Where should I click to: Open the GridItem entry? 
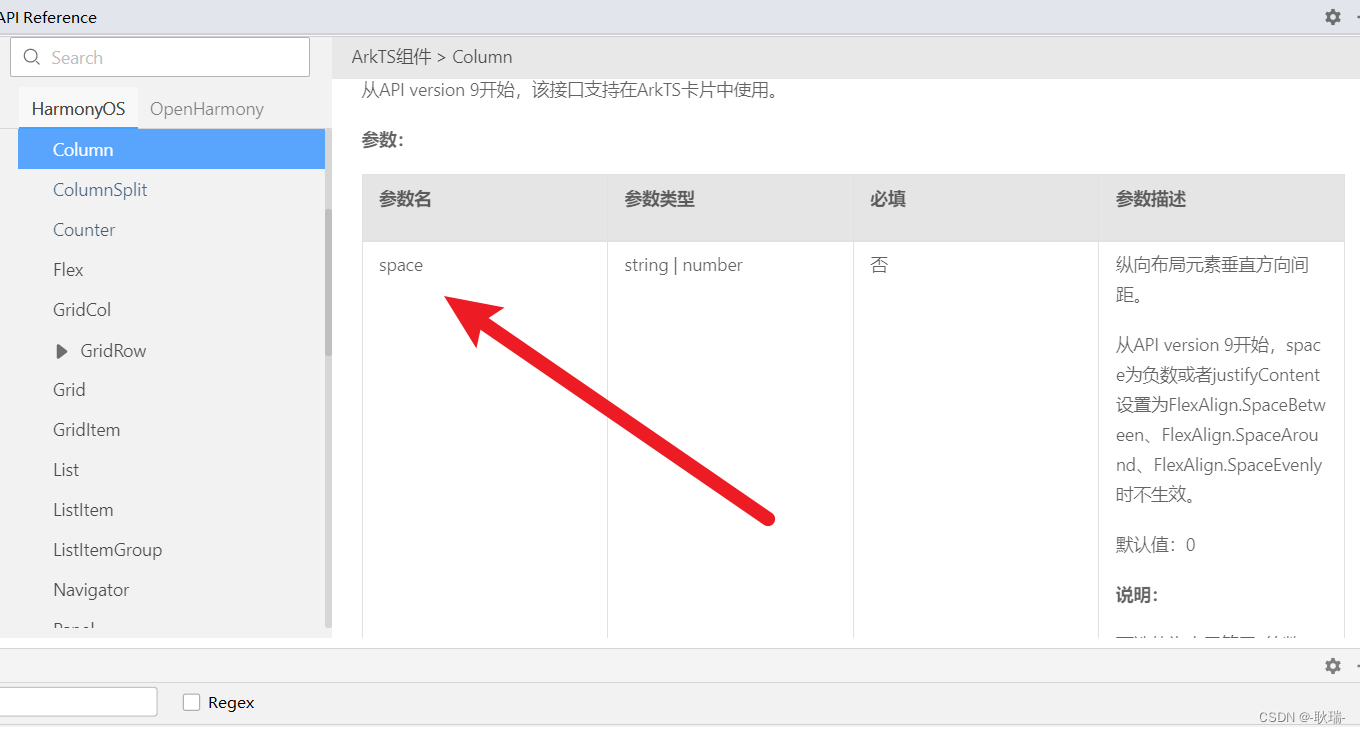(86, 429)
